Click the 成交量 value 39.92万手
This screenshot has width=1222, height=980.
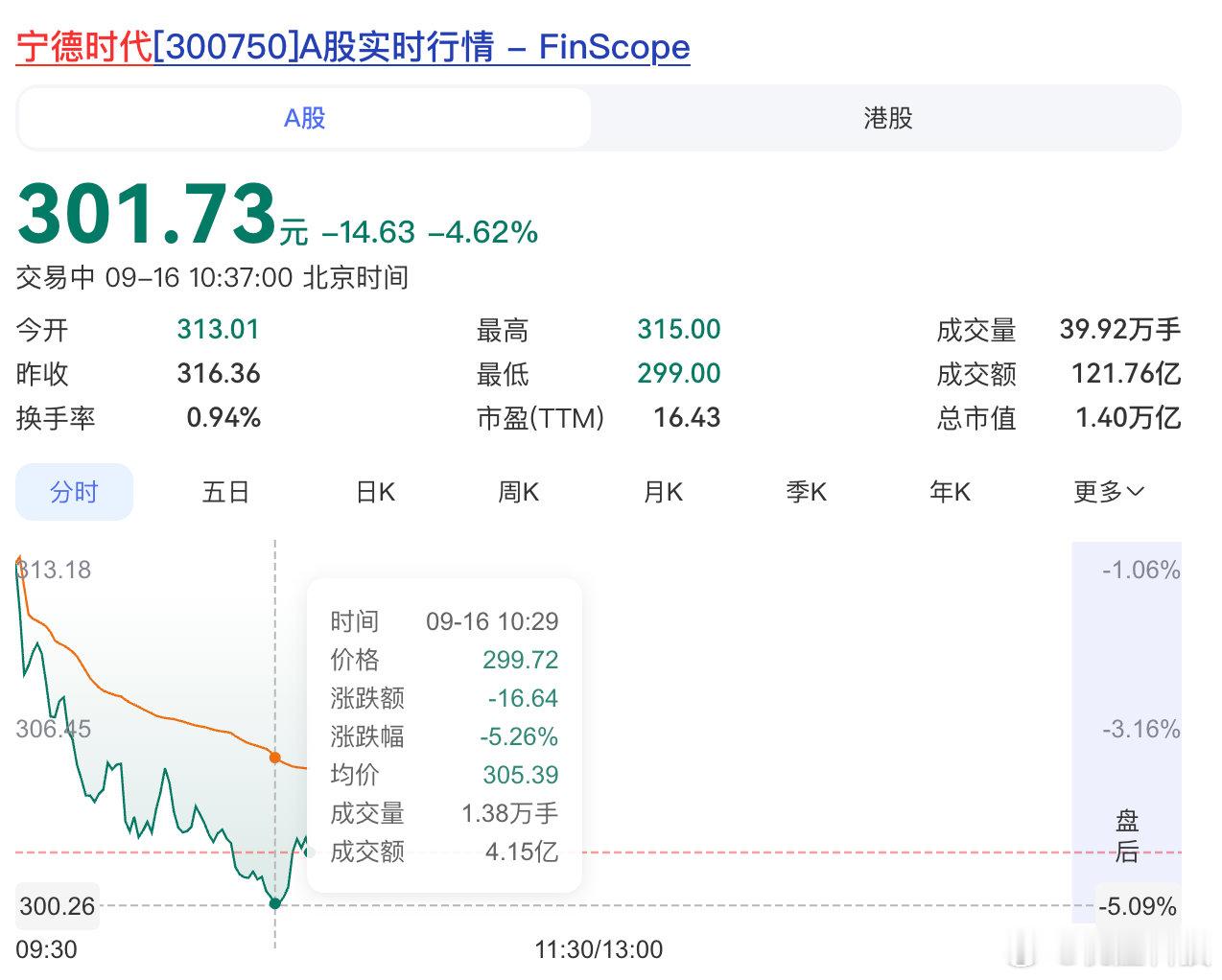tap(1120, 330)
